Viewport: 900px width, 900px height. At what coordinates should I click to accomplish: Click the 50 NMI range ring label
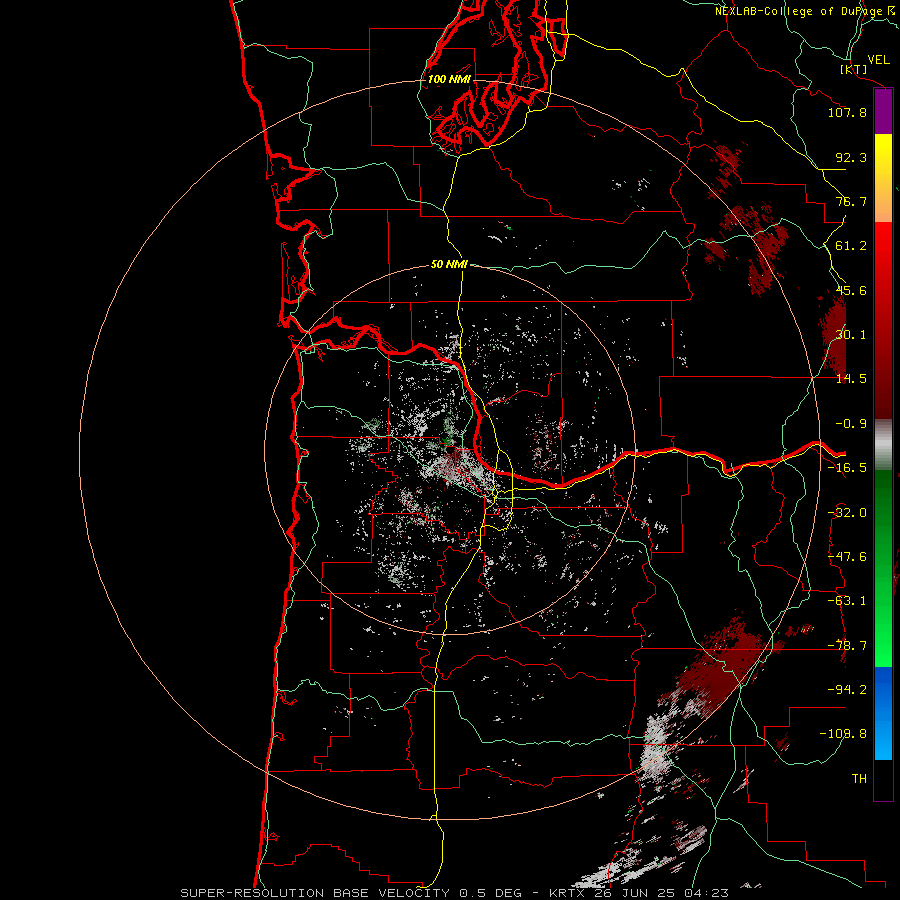tap(449, 265)
